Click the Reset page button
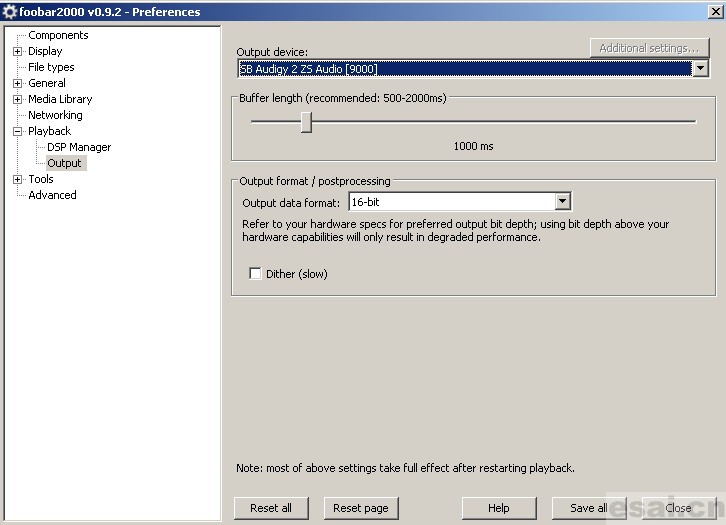 360,508
